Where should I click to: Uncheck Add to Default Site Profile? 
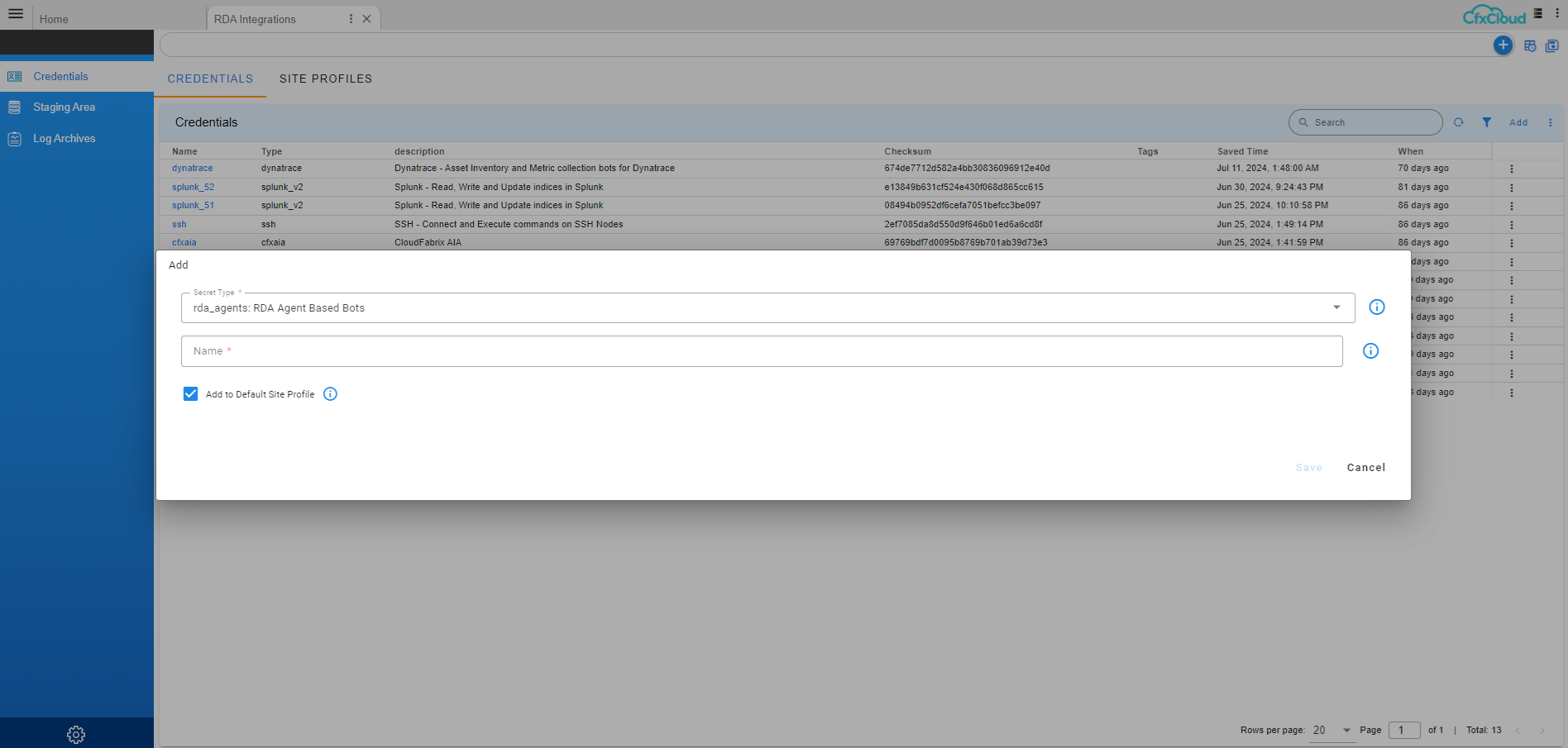point(191,394)
